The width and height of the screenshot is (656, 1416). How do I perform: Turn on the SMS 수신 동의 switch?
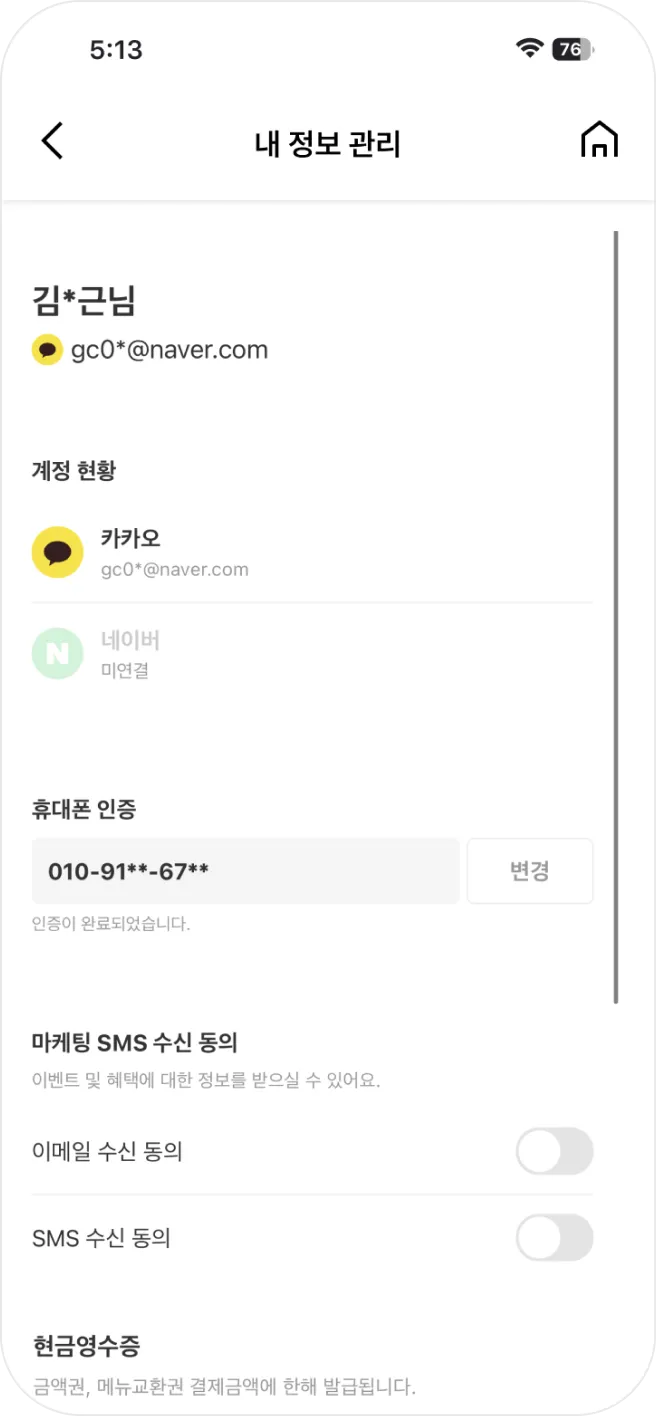point(554,1238)
